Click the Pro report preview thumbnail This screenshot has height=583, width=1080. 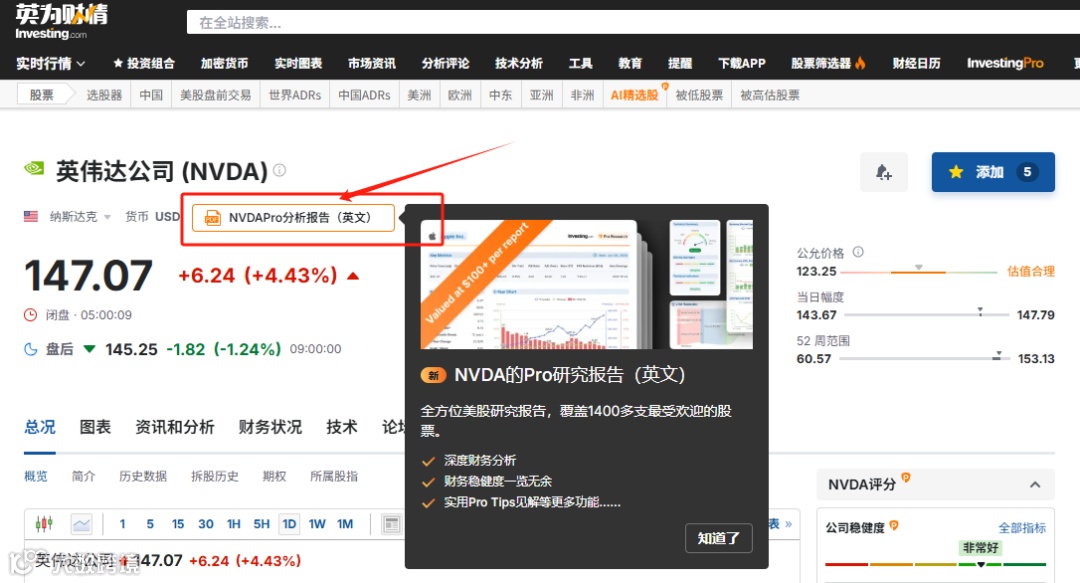pyautogui.click(x=586, y=284)
